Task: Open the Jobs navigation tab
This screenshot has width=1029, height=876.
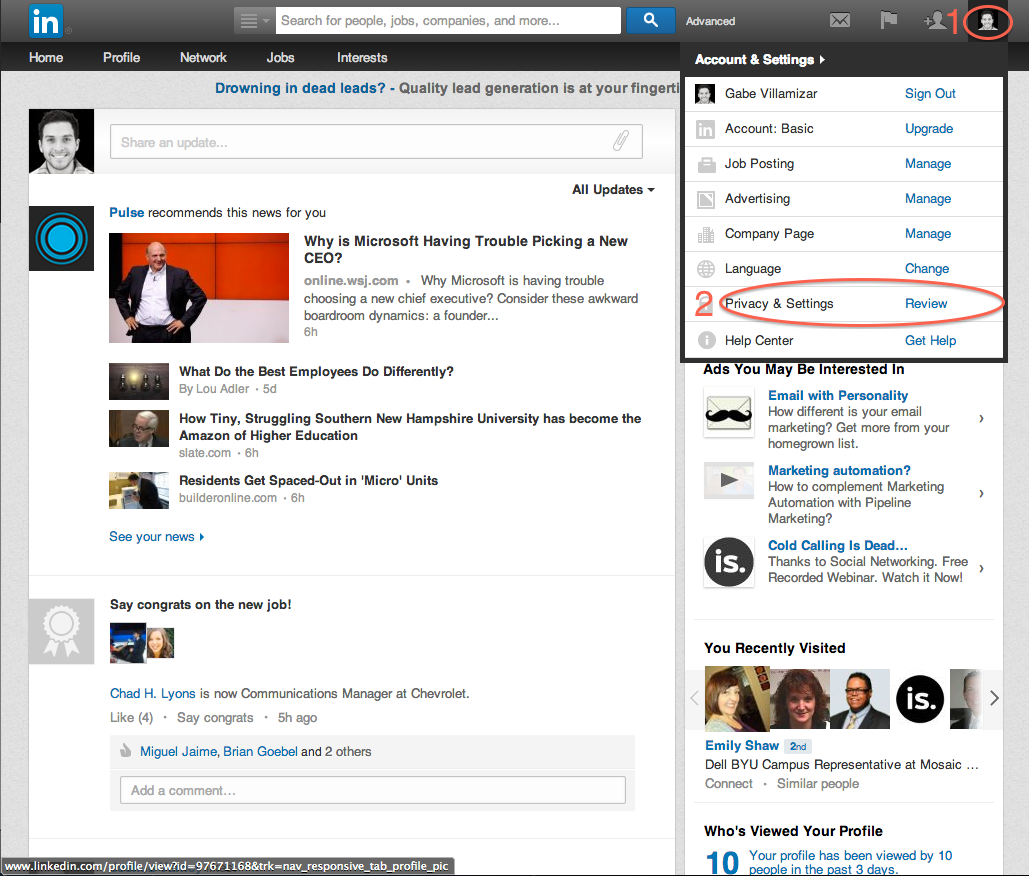Action: pos(280,58)
